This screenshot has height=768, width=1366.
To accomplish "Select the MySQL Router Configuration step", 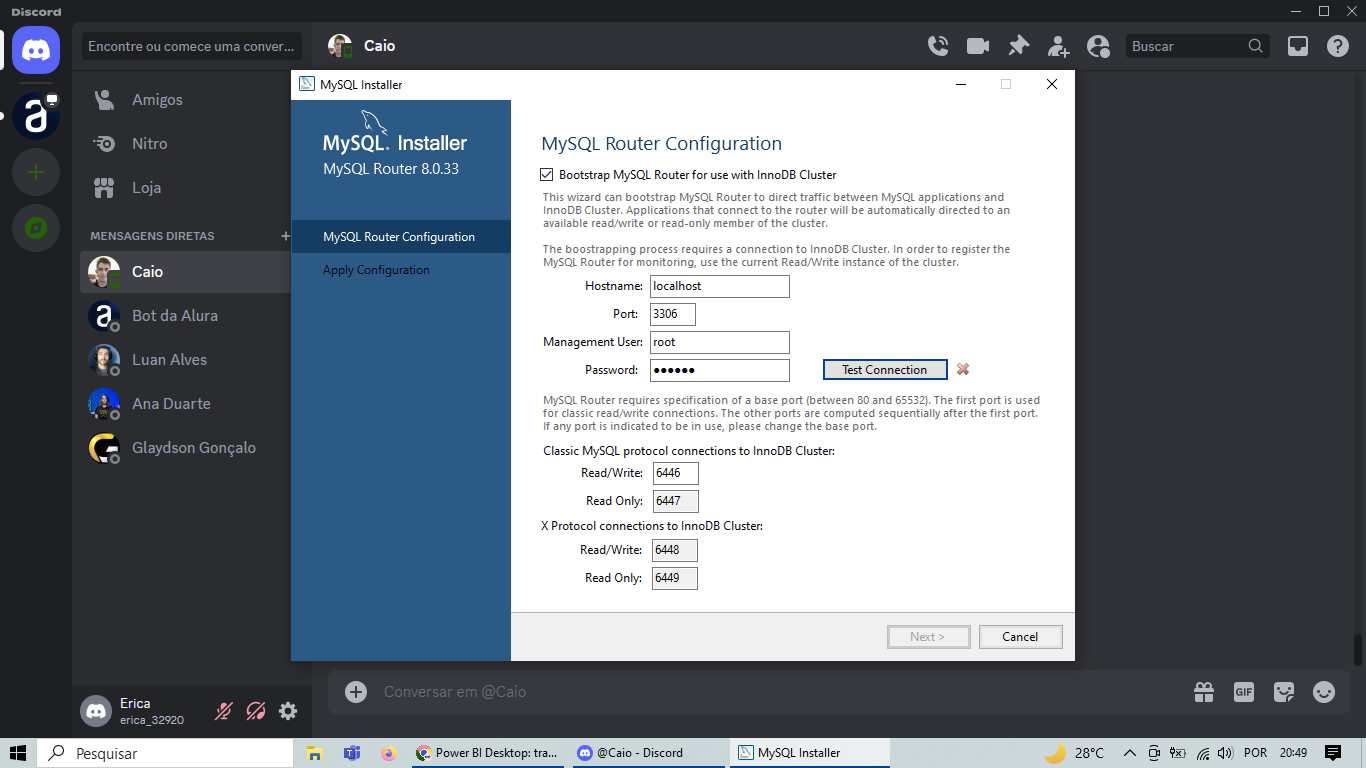I will click(401, 237).
